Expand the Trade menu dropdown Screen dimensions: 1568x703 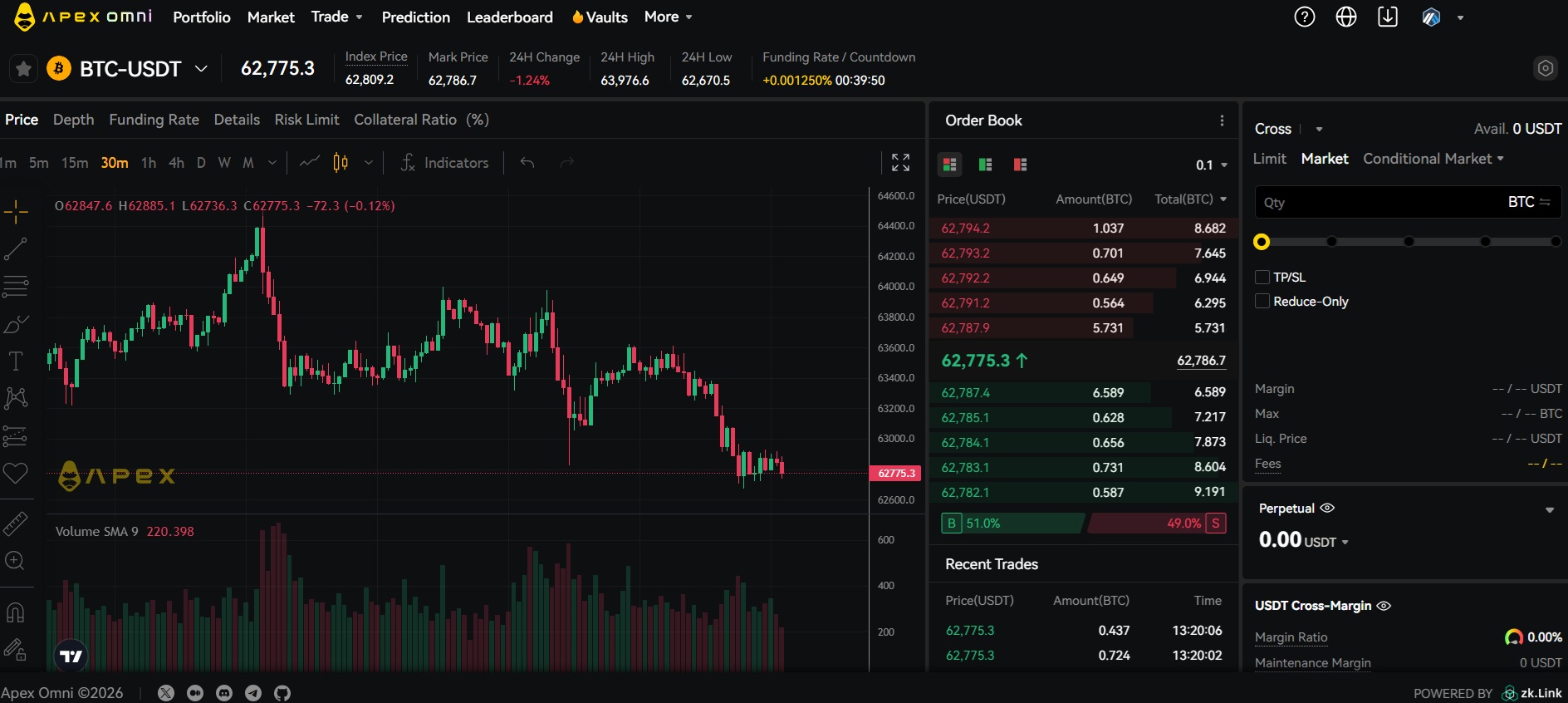click(336, 17)
